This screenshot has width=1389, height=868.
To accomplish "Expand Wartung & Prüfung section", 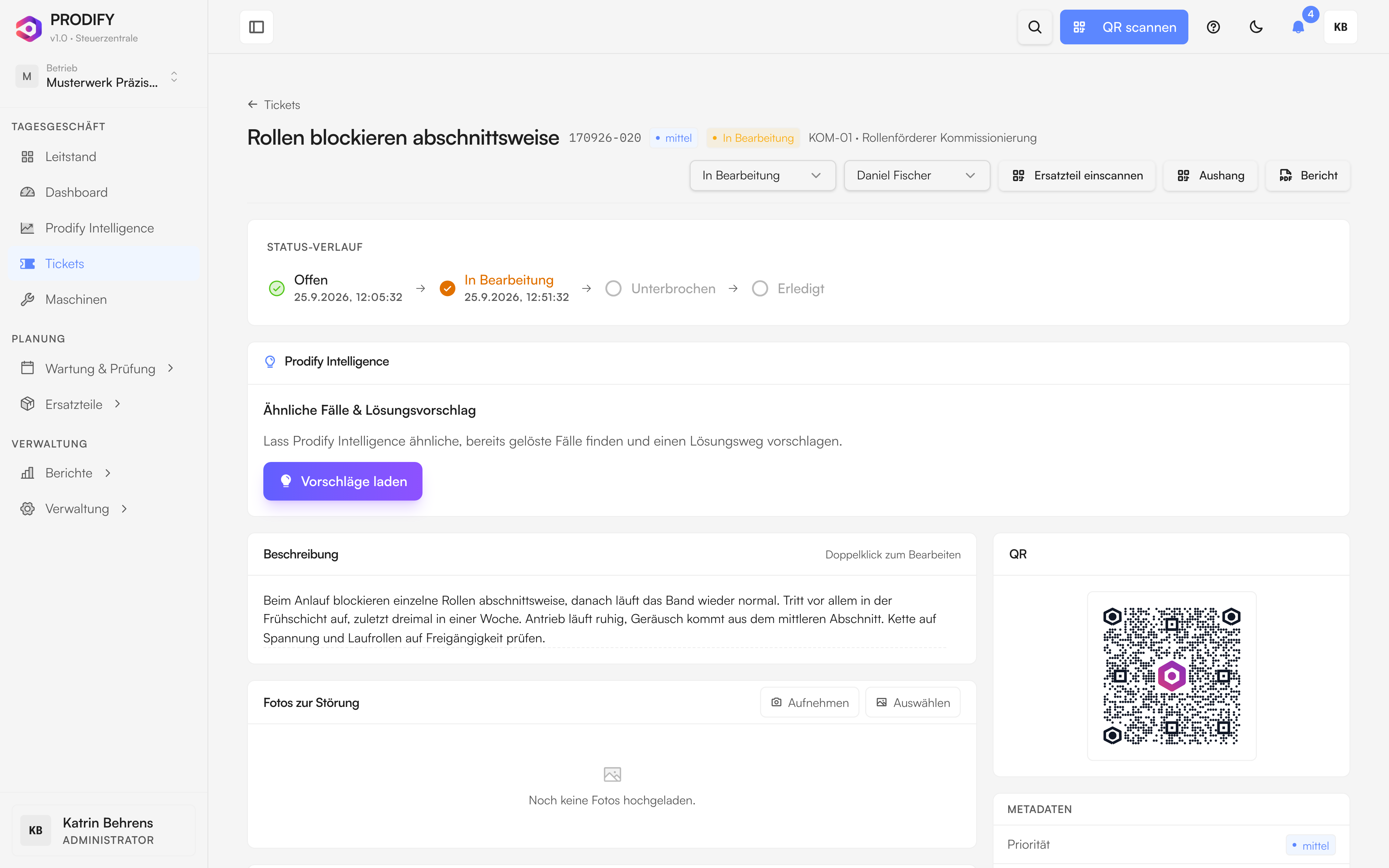I will pyautogui.click(x=103, y=368).
